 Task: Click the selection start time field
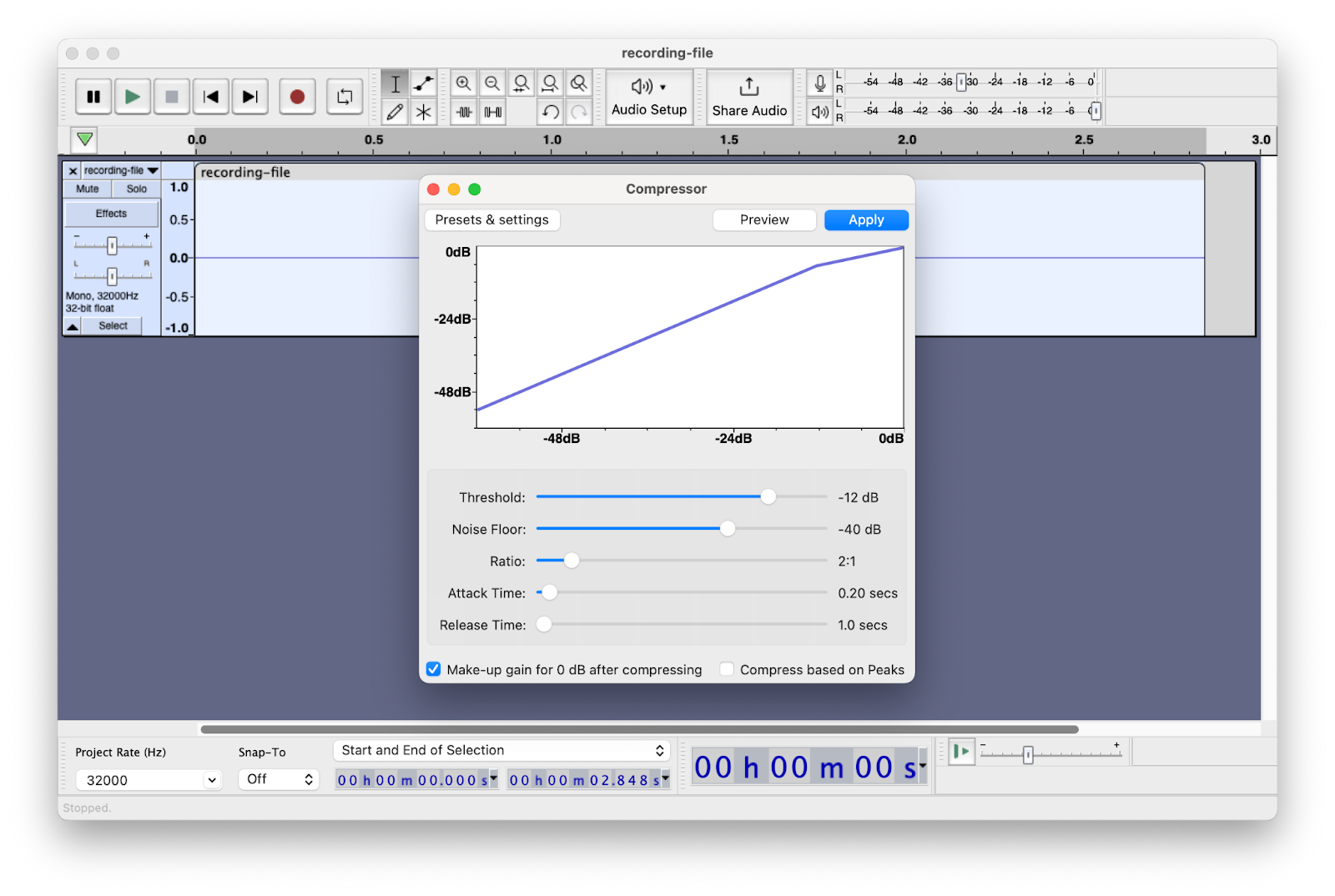click(417, 780)
